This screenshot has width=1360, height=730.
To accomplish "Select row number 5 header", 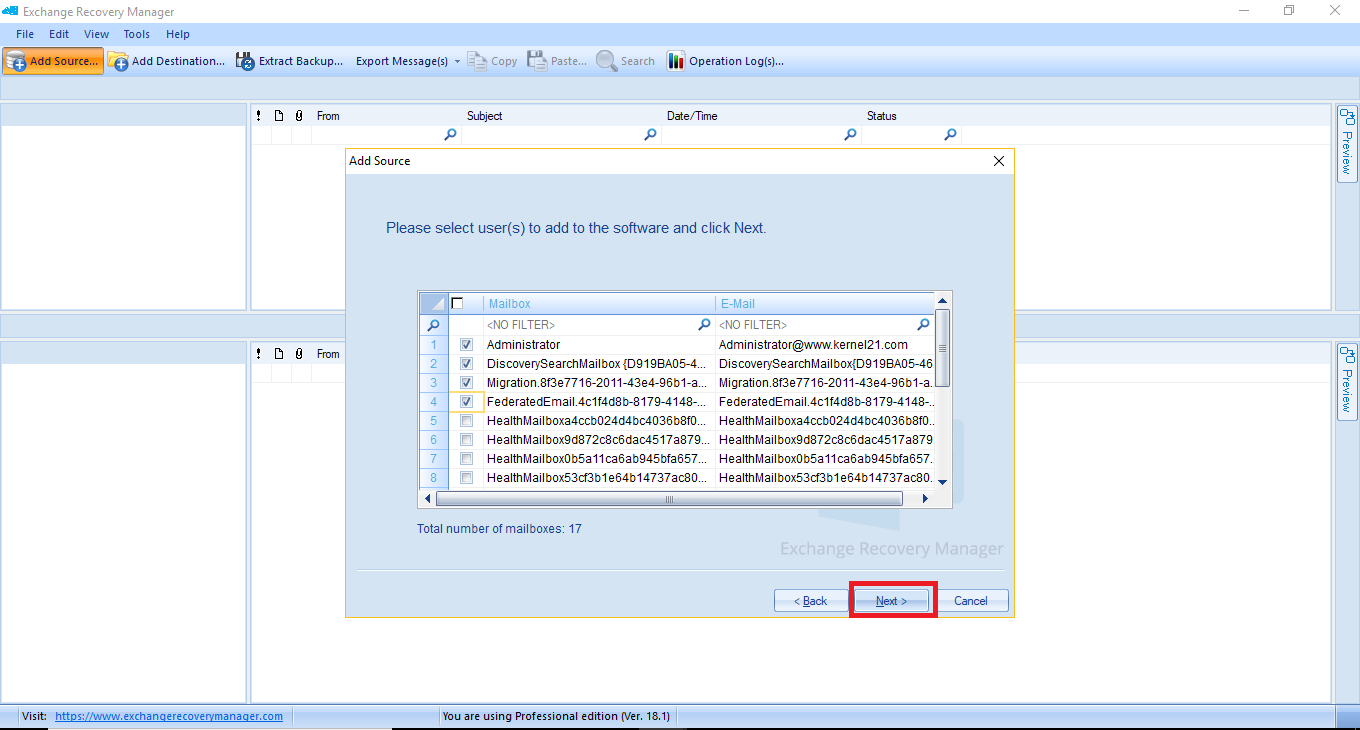I will (433, 421).
